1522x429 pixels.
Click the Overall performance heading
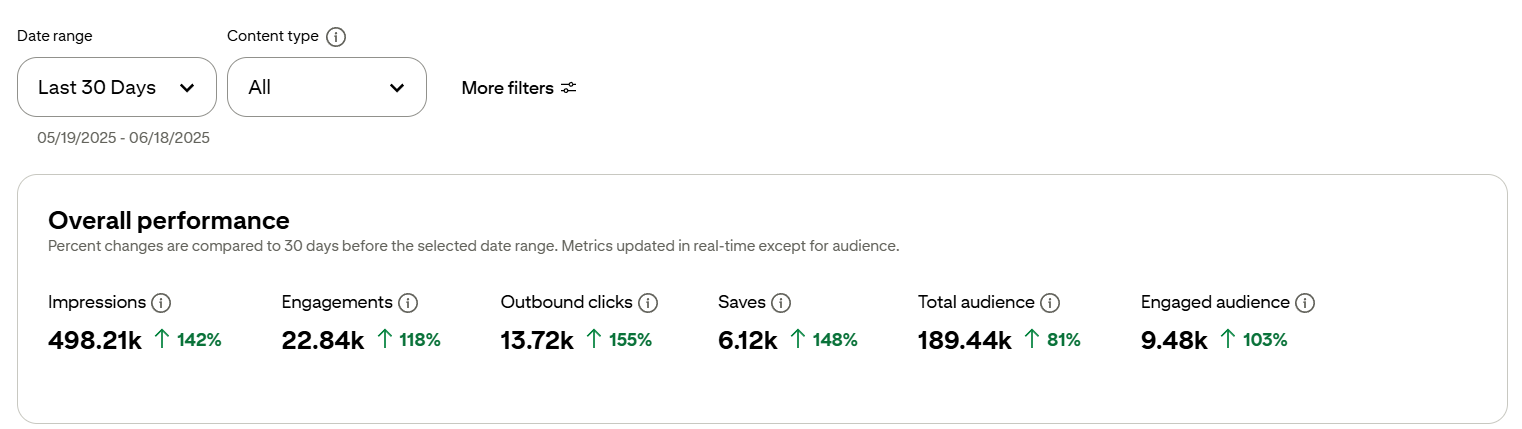[x=169, y=221]
